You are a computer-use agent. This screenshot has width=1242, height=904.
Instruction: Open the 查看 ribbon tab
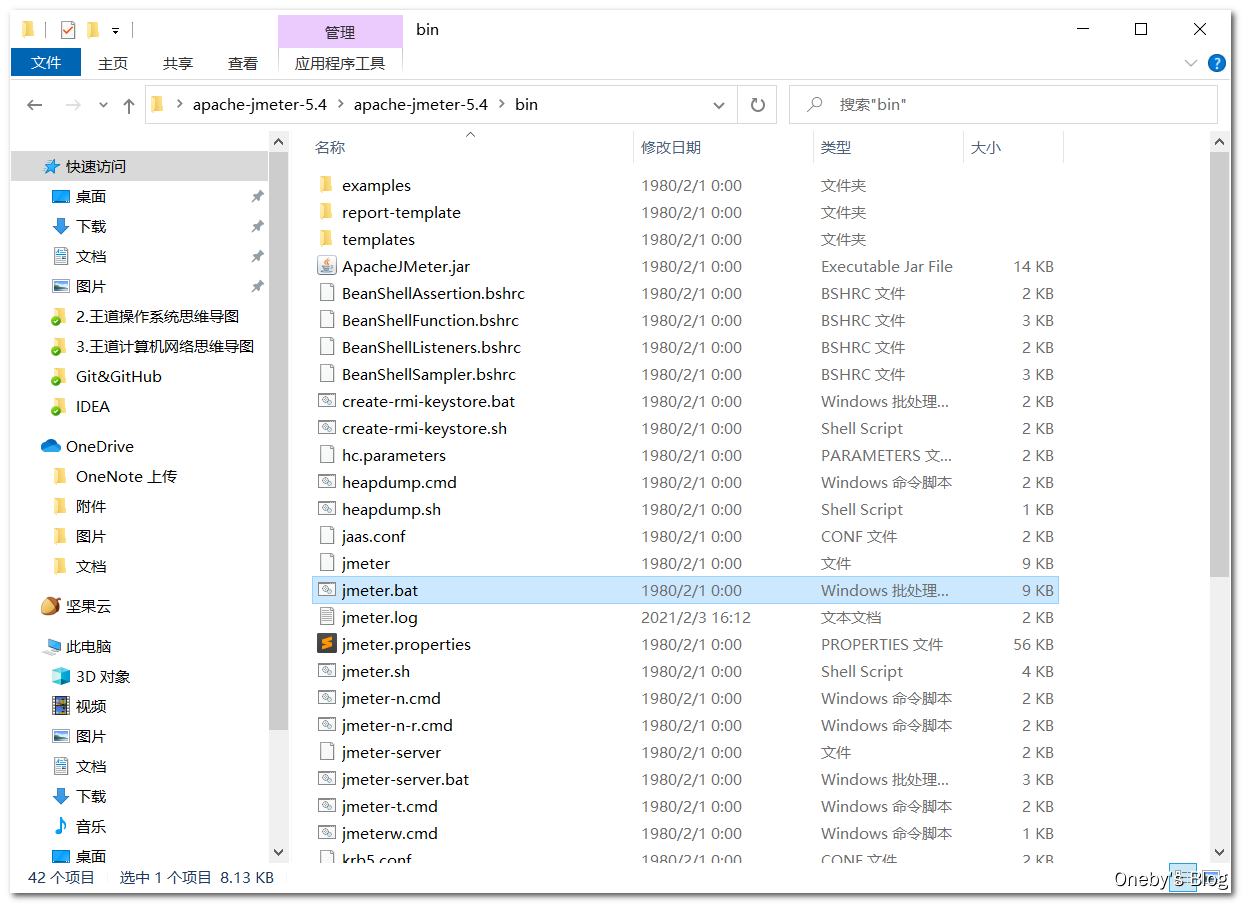click(243, 63)
